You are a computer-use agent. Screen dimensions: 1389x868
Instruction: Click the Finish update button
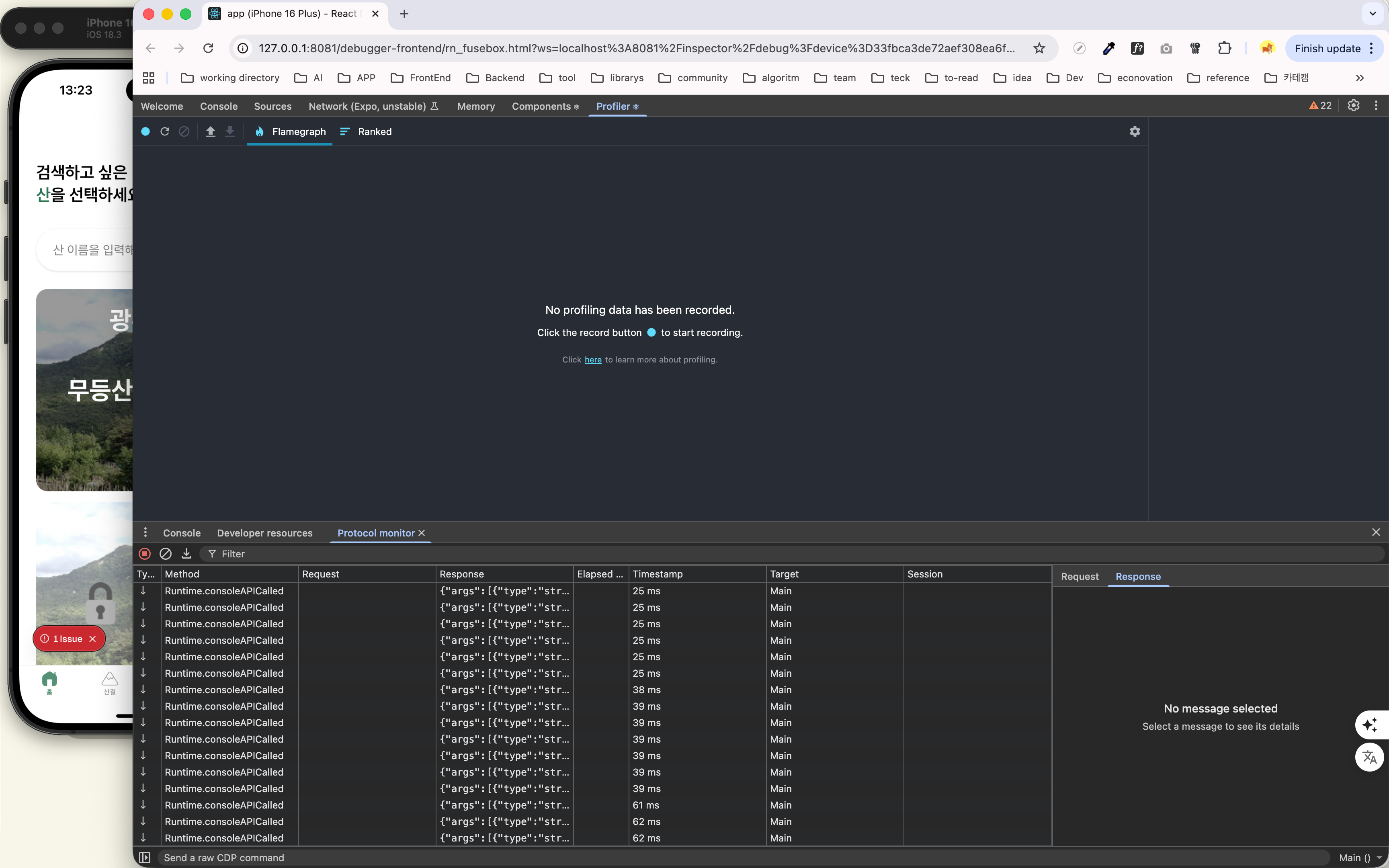pos(1327,48)
